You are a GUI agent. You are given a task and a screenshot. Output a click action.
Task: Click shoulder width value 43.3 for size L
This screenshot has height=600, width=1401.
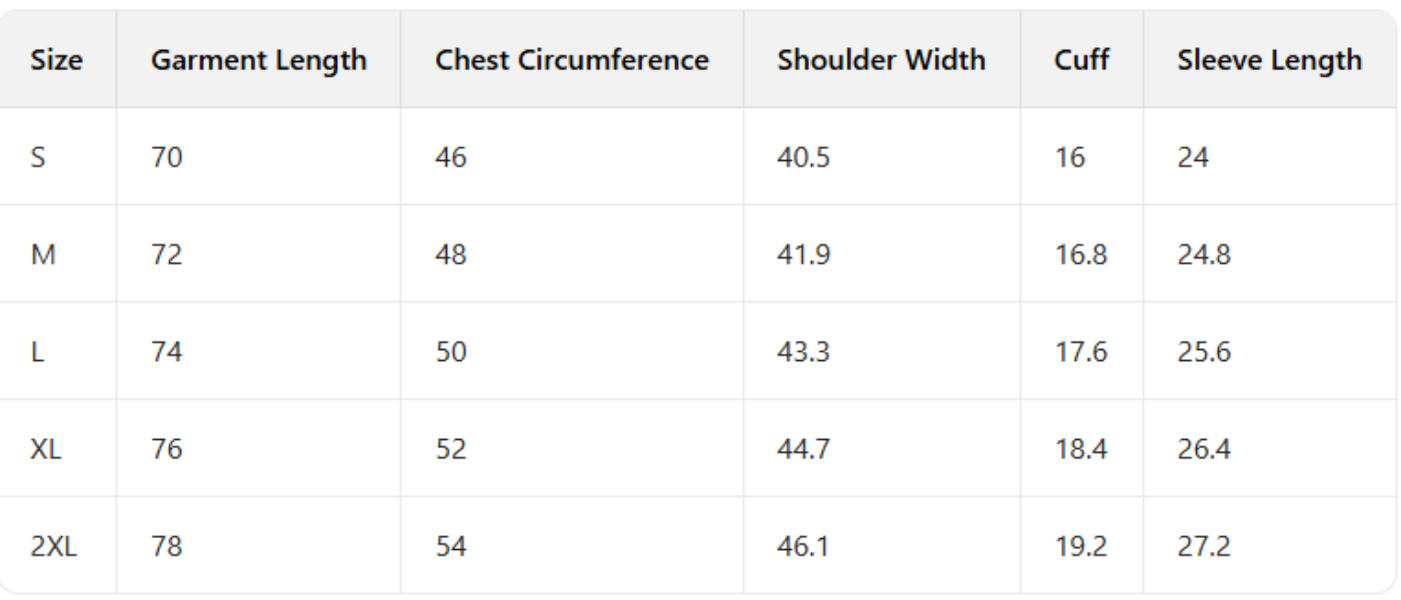coord(803,352)
